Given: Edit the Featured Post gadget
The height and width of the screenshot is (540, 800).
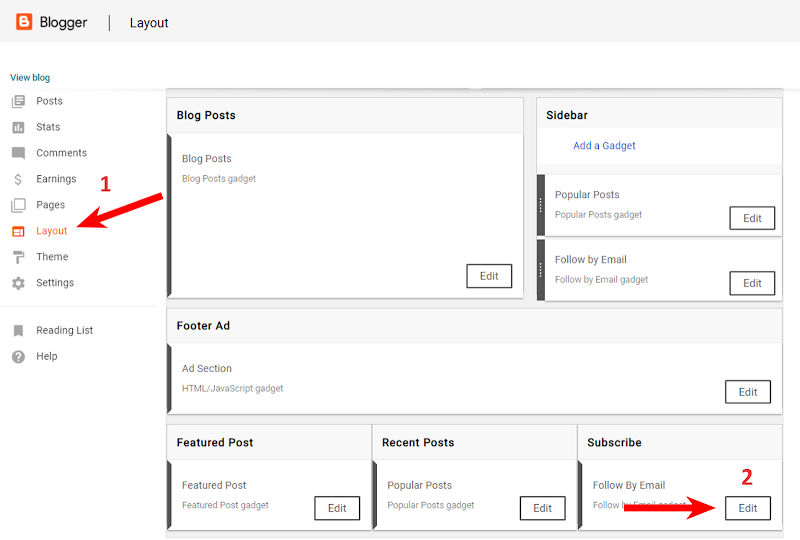Looking at the screenshot, I should pyautogui.click(x=337, y=508).
